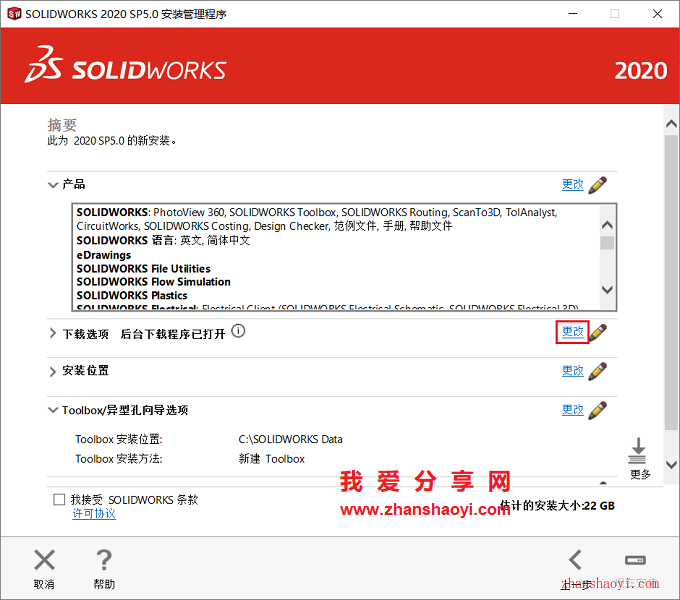Viewport: 680px width, 600px height.
Task: Click main page scrollbar up arrow
Action: (671, 124)
